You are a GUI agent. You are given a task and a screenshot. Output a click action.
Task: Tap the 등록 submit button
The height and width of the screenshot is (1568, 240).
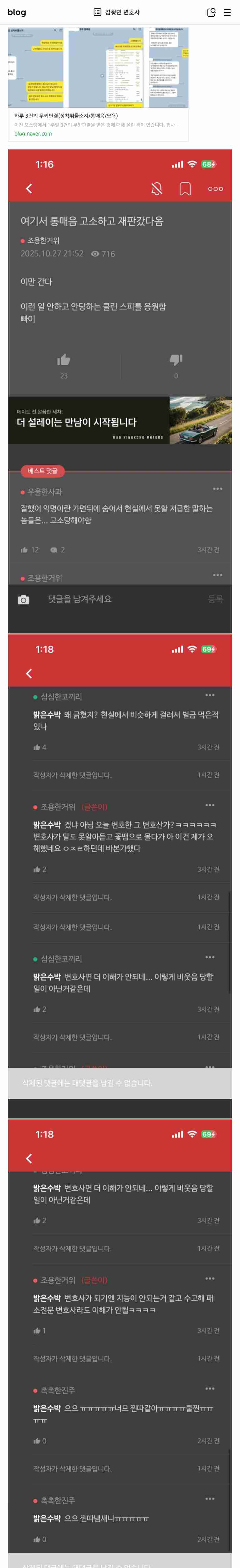(x=216, y=599)
